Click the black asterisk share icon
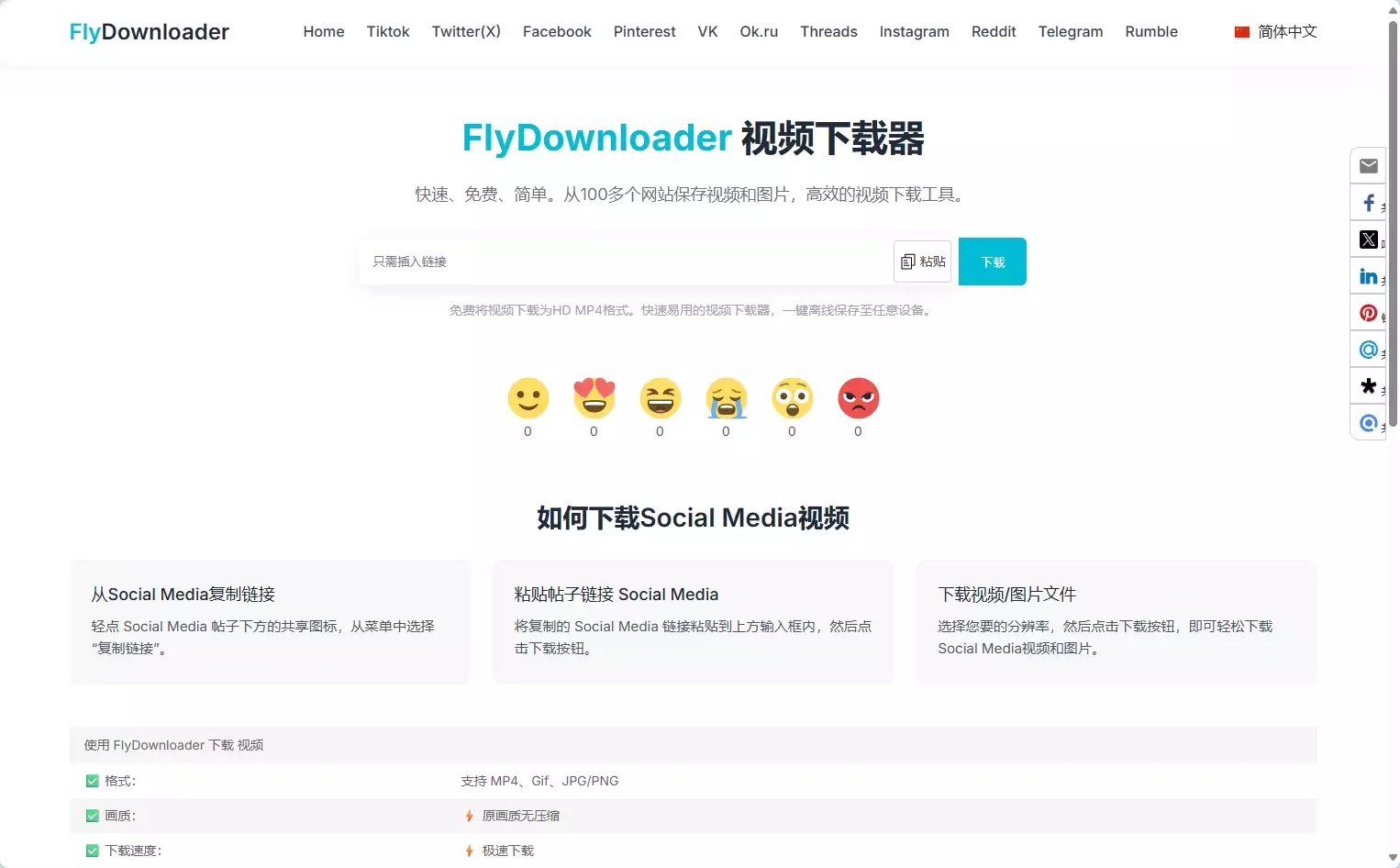Screen dimensions: 1400x868 (x=1368, y=386)
